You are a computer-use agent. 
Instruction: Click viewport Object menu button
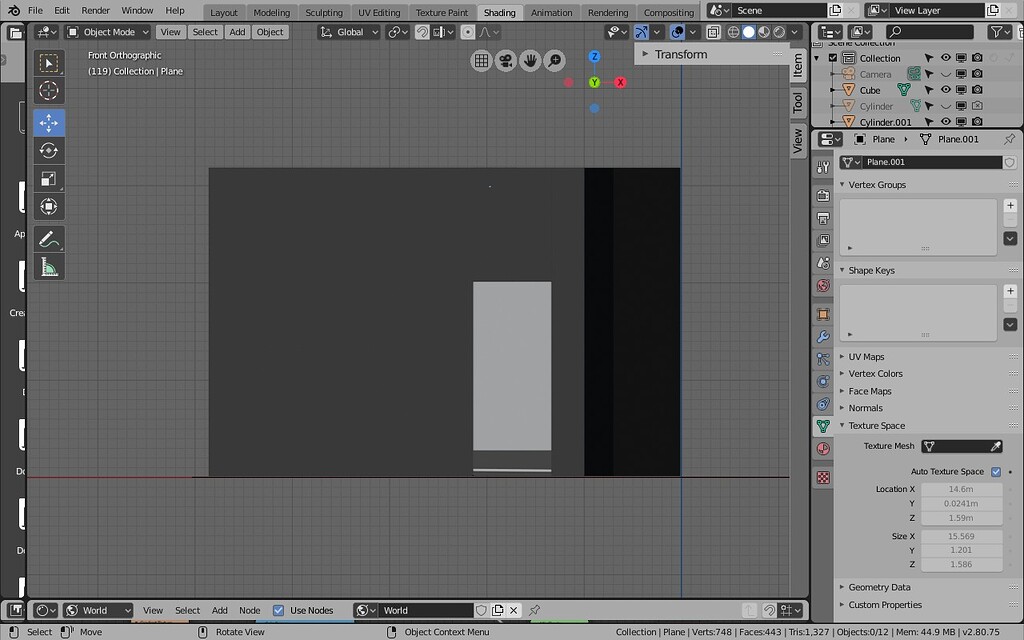270,32
